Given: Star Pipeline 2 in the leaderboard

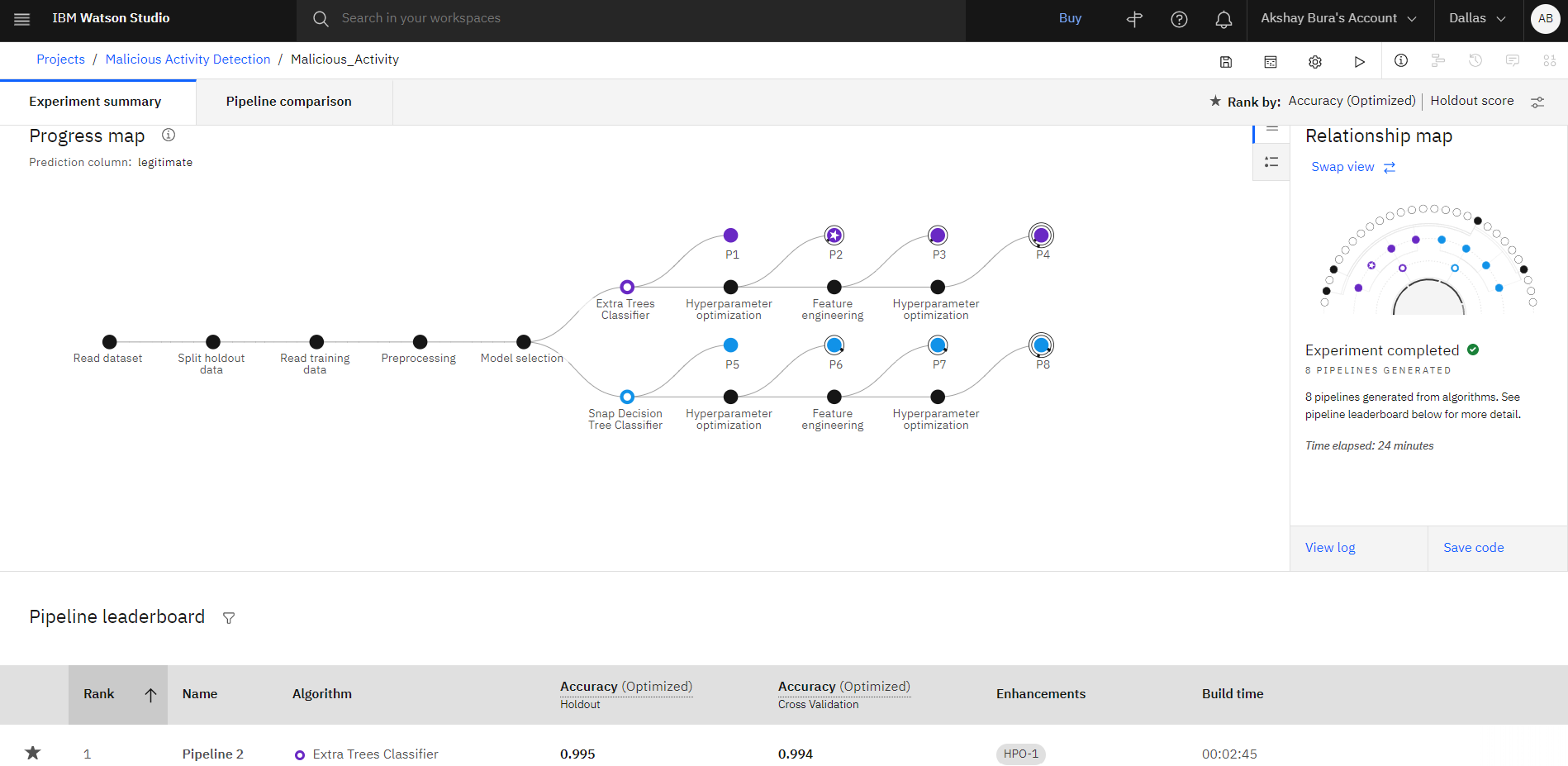Looking at the screenshot, I should pos(32,753).
